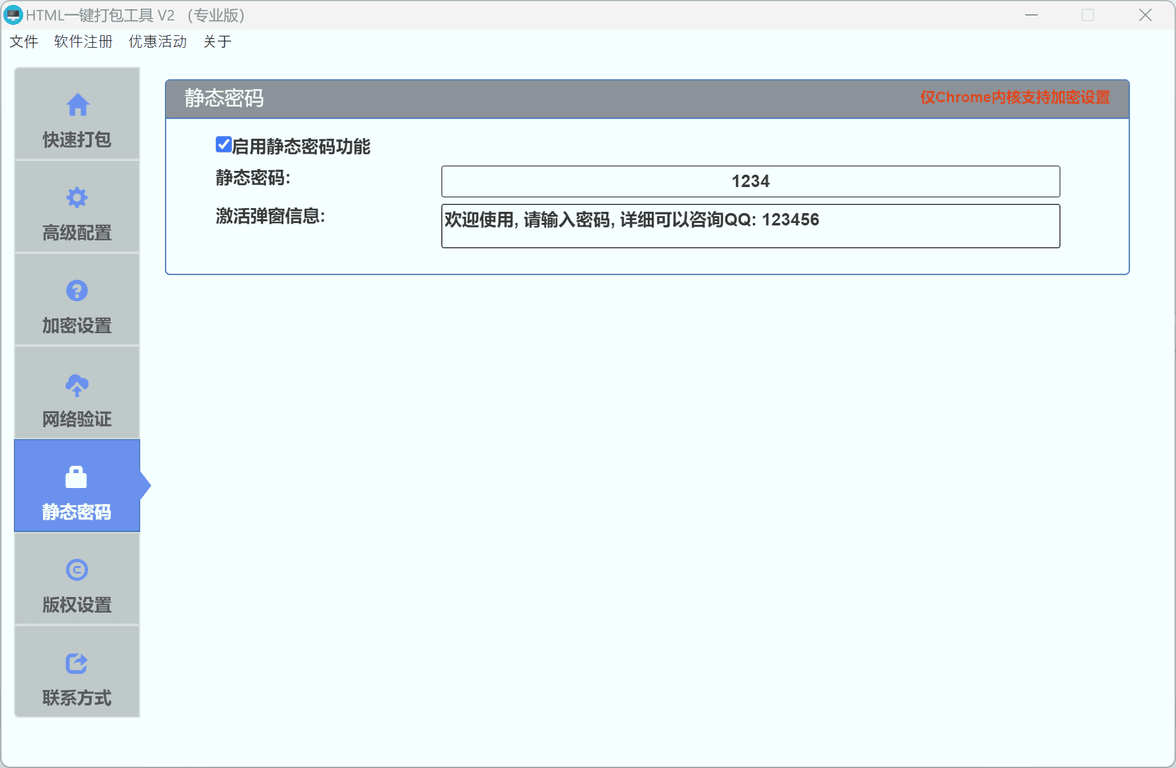The width and height of the screenshot is (1176, 768).
Task: Click the 静态密码 panel header title
Action: [x=224, y=98]
